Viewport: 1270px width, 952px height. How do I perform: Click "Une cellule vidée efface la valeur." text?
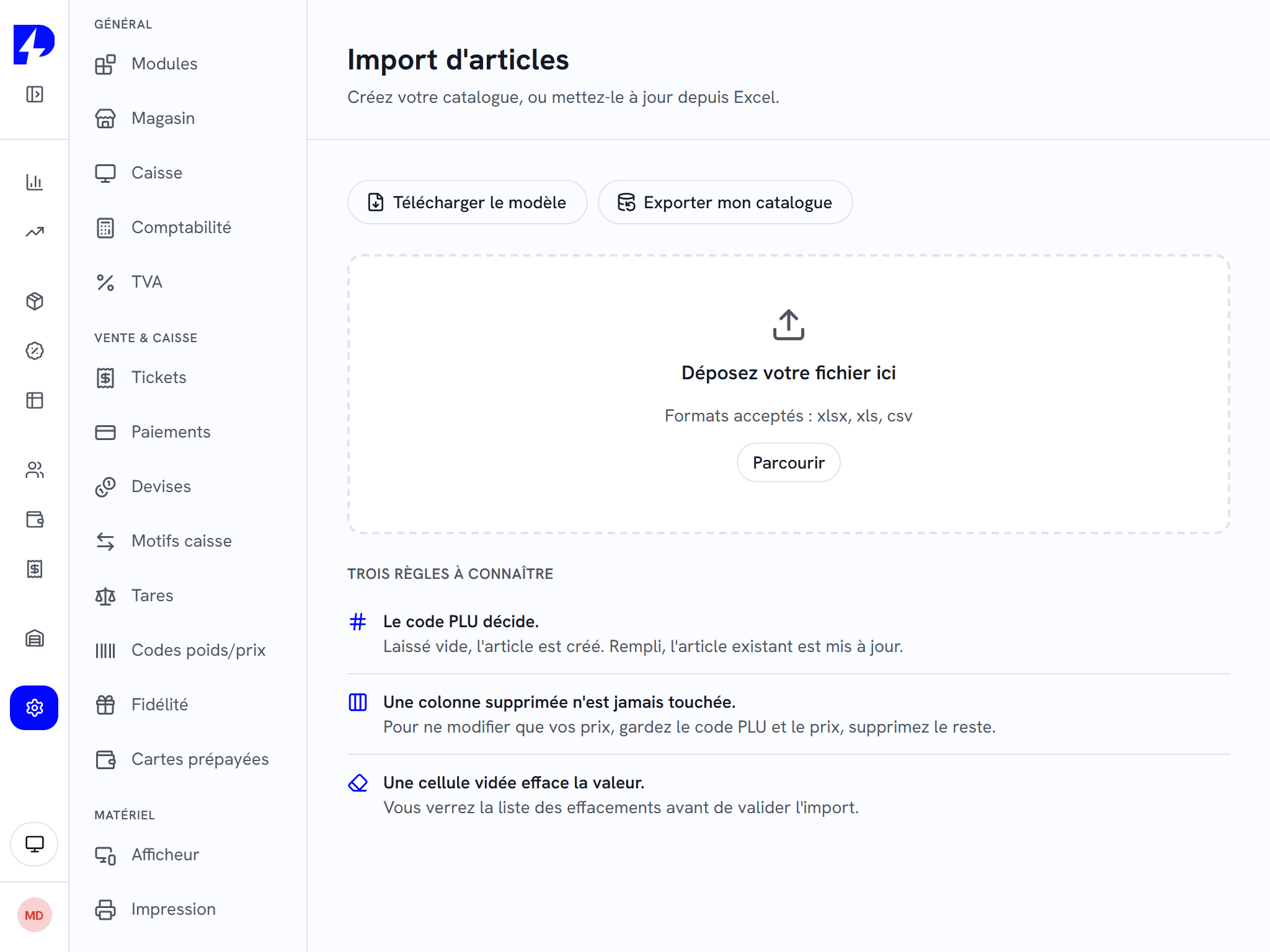tap(513, 783)
